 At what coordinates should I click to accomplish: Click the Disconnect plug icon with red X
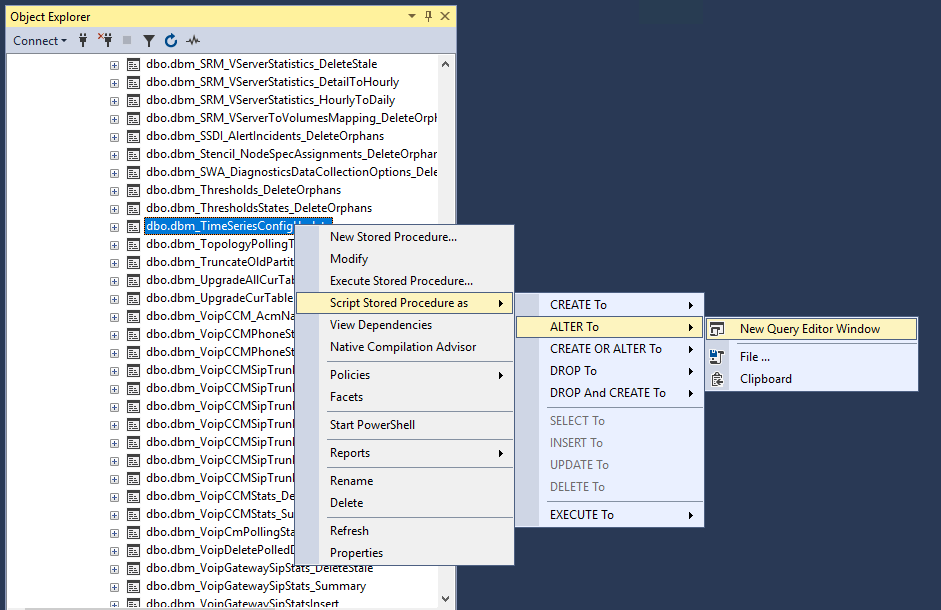pyautogui.click(x=105, y=40)
